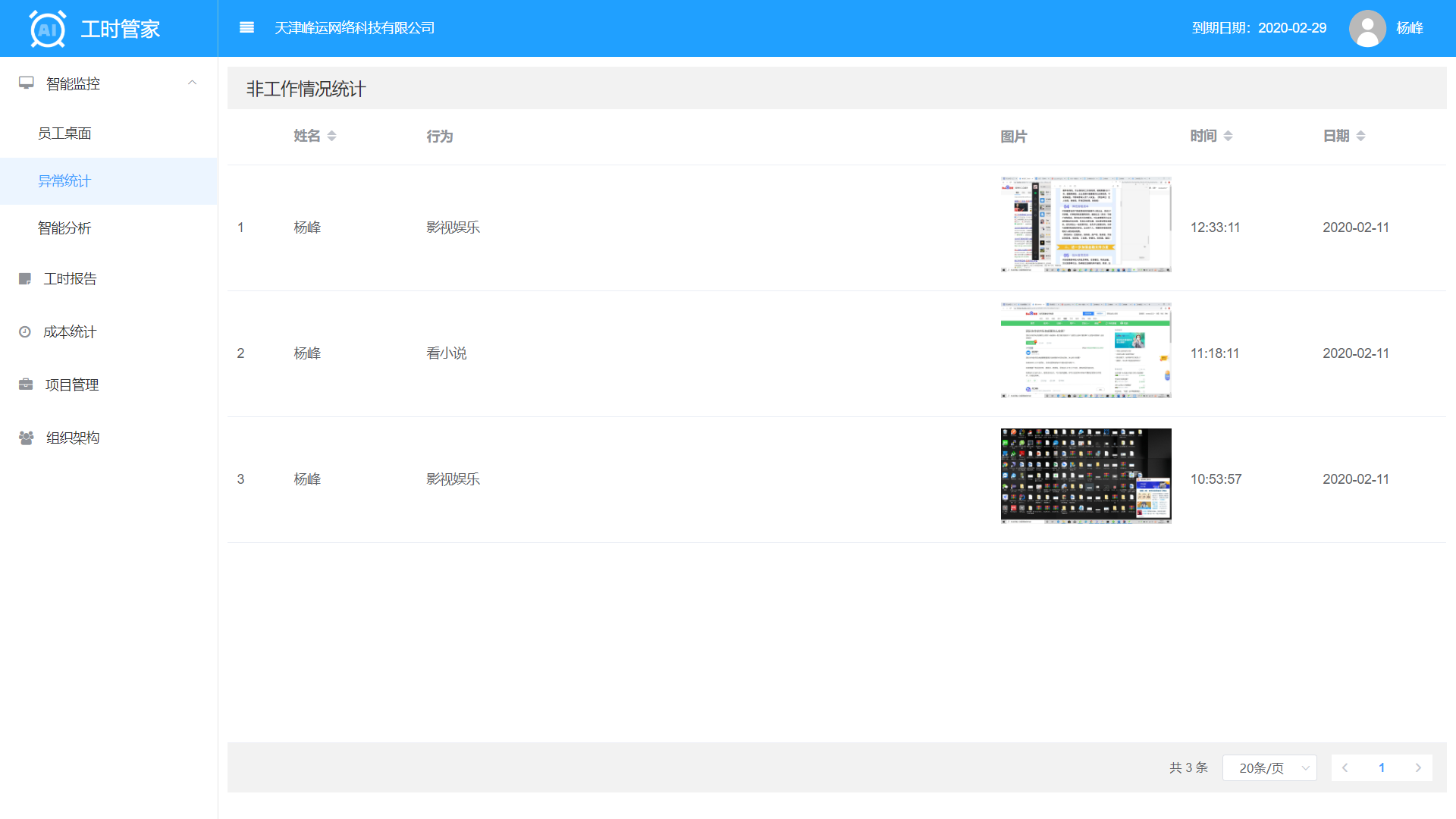Open the 20条/页 page size dropdown

1269,767
